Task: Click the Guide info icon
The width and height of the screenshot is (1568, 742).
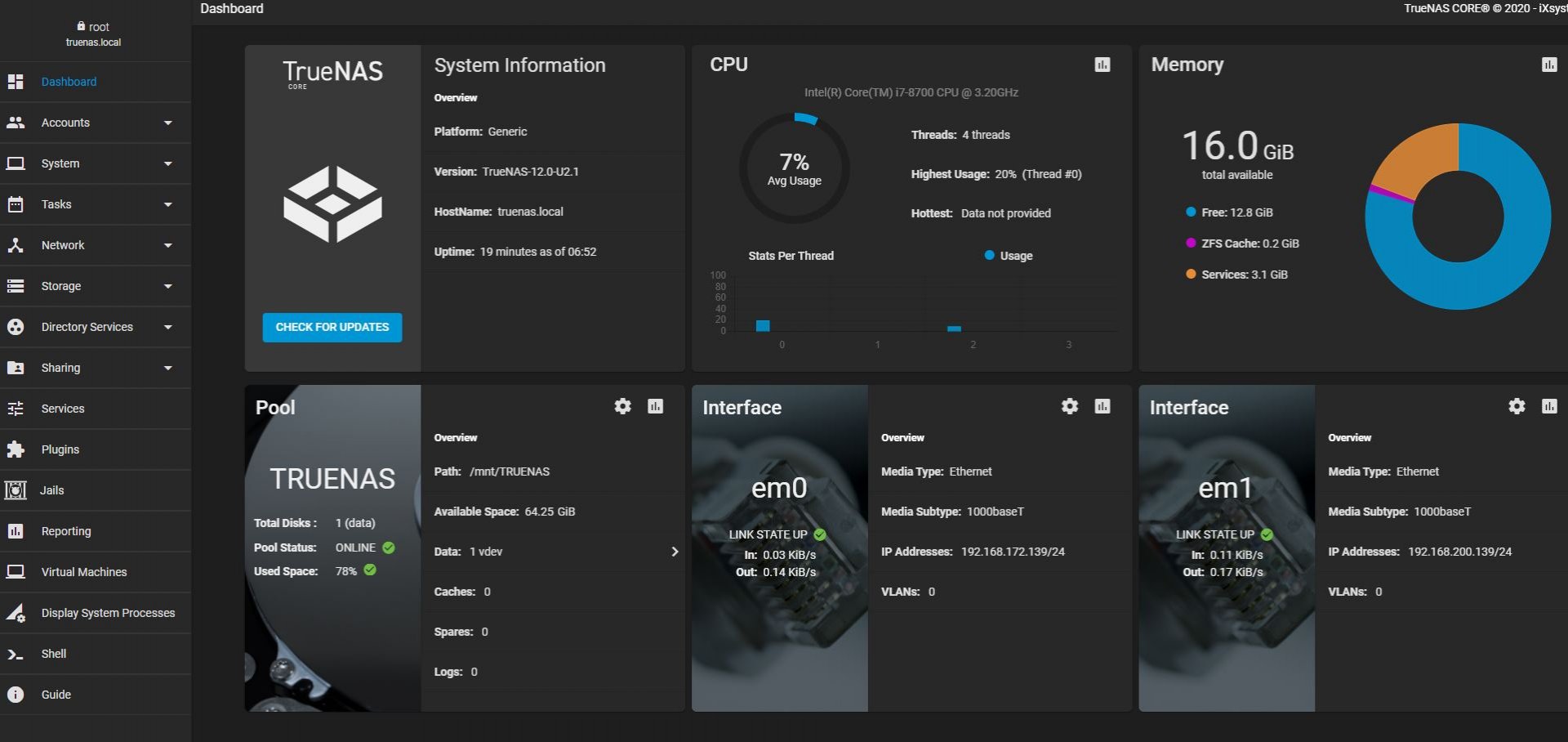Action: (16, 695)
